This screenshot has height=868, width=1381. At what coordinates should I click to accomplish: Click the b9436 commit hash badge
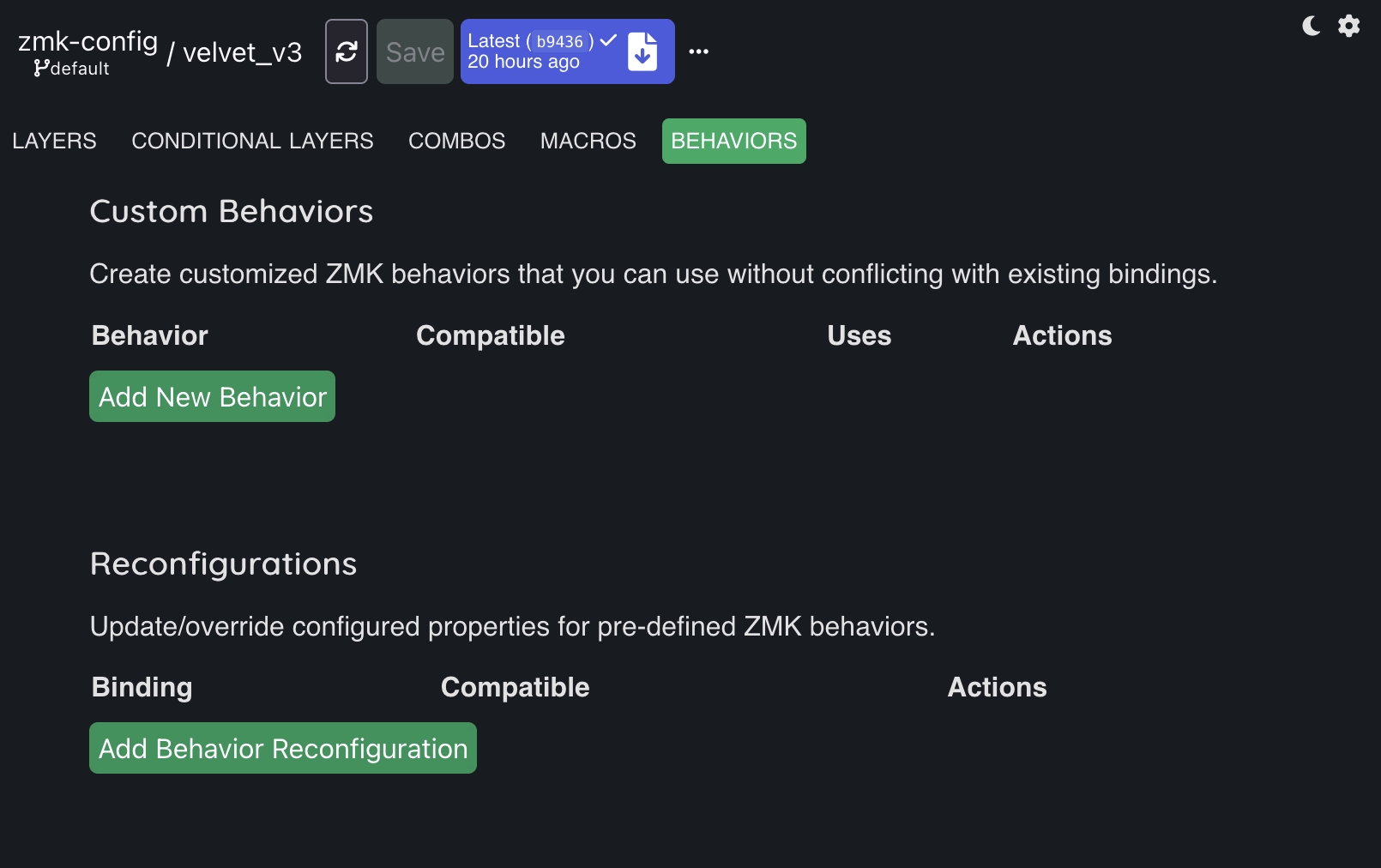pos(559,41)
